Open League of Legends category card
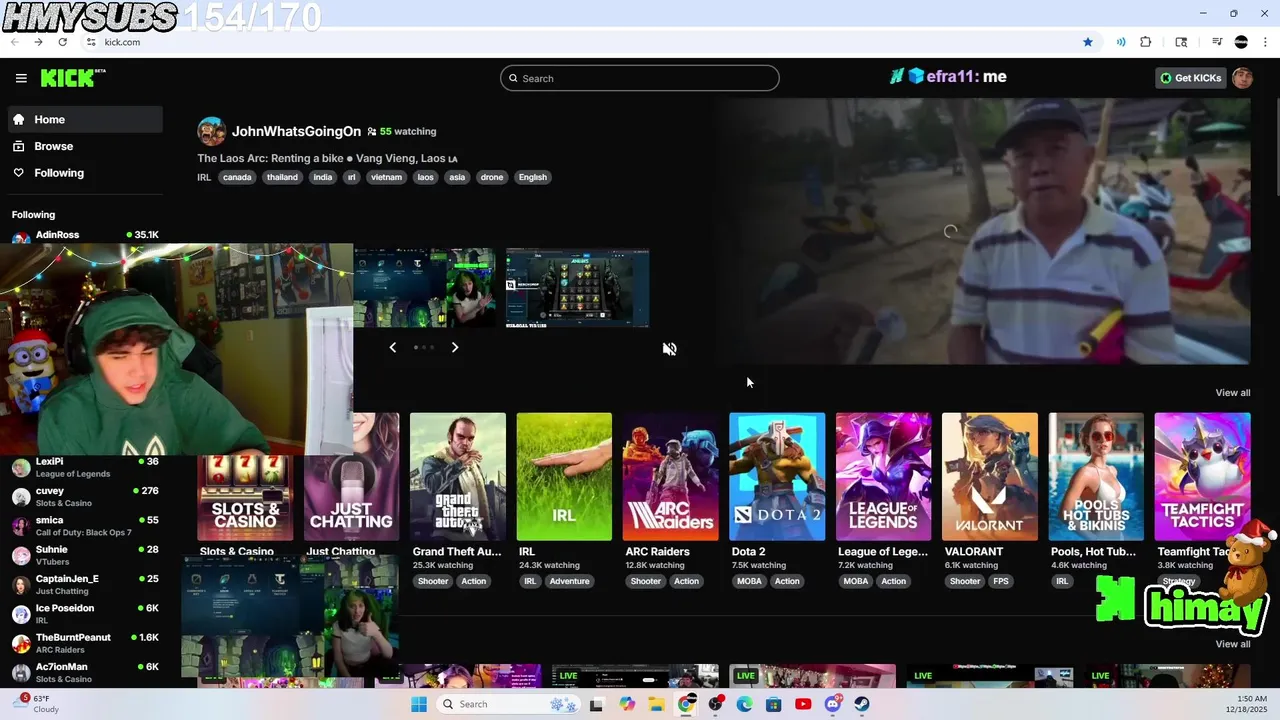1280x720 pixels. (883, 477)
